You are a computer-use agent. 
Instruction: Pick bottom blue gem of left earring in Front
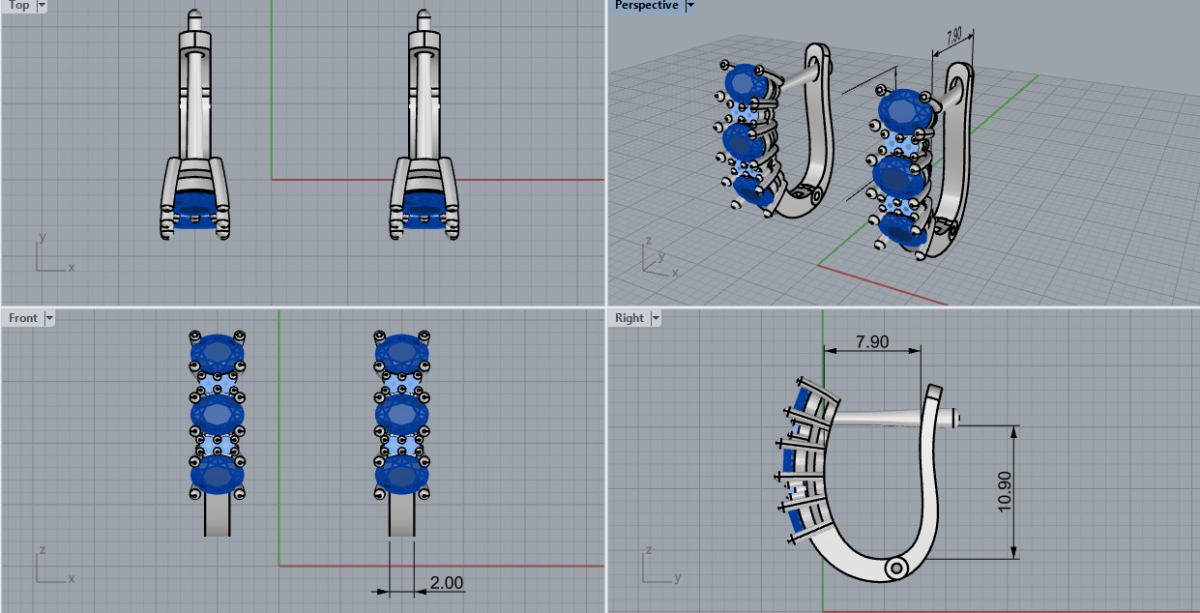click(x=216, y=474)
